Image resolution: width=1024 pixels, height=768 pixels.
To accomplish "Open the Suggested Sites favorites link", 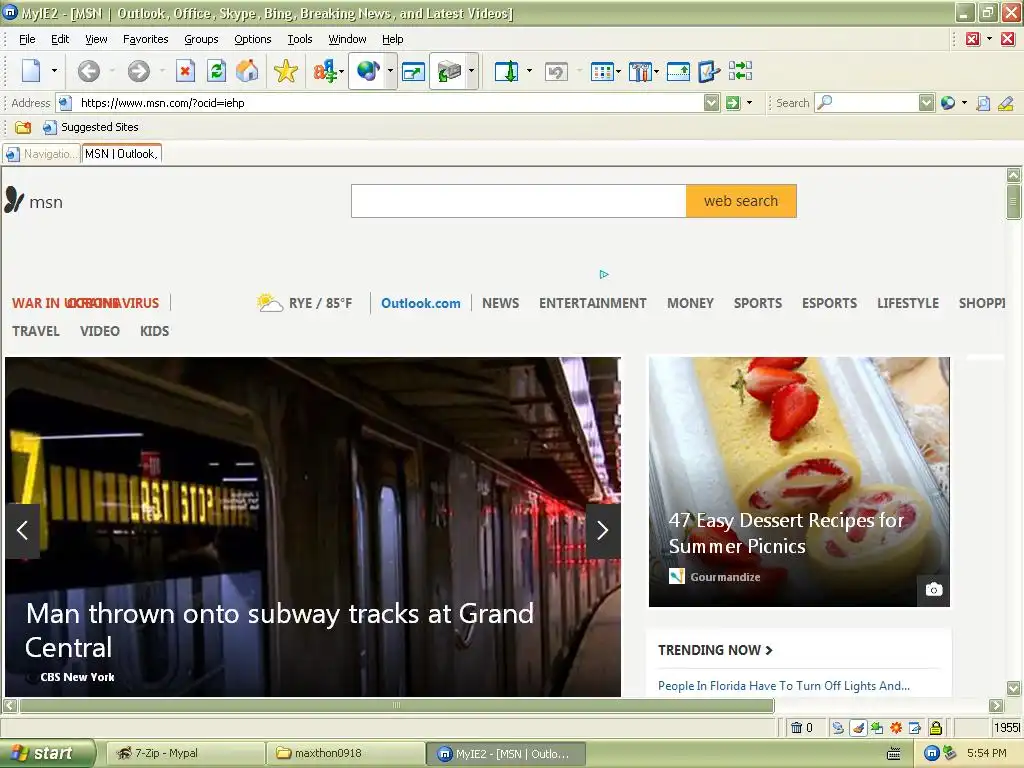I will (x=91, y=127).
